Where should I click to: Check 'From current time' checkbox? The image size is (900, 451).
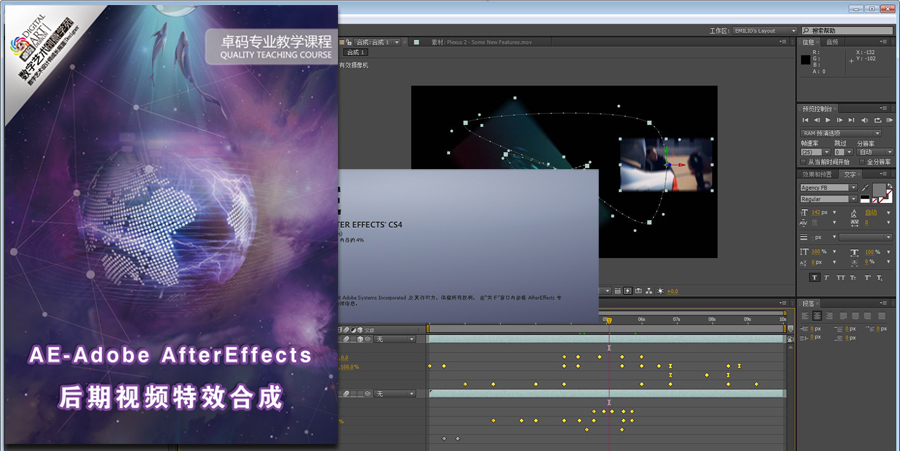[803, 162]
